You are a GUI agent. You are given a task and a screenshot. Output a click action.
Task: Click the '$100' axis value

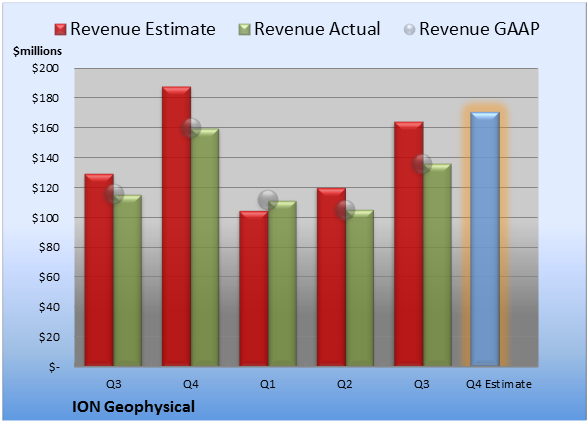pyautogui.click(x=45, y=218)
